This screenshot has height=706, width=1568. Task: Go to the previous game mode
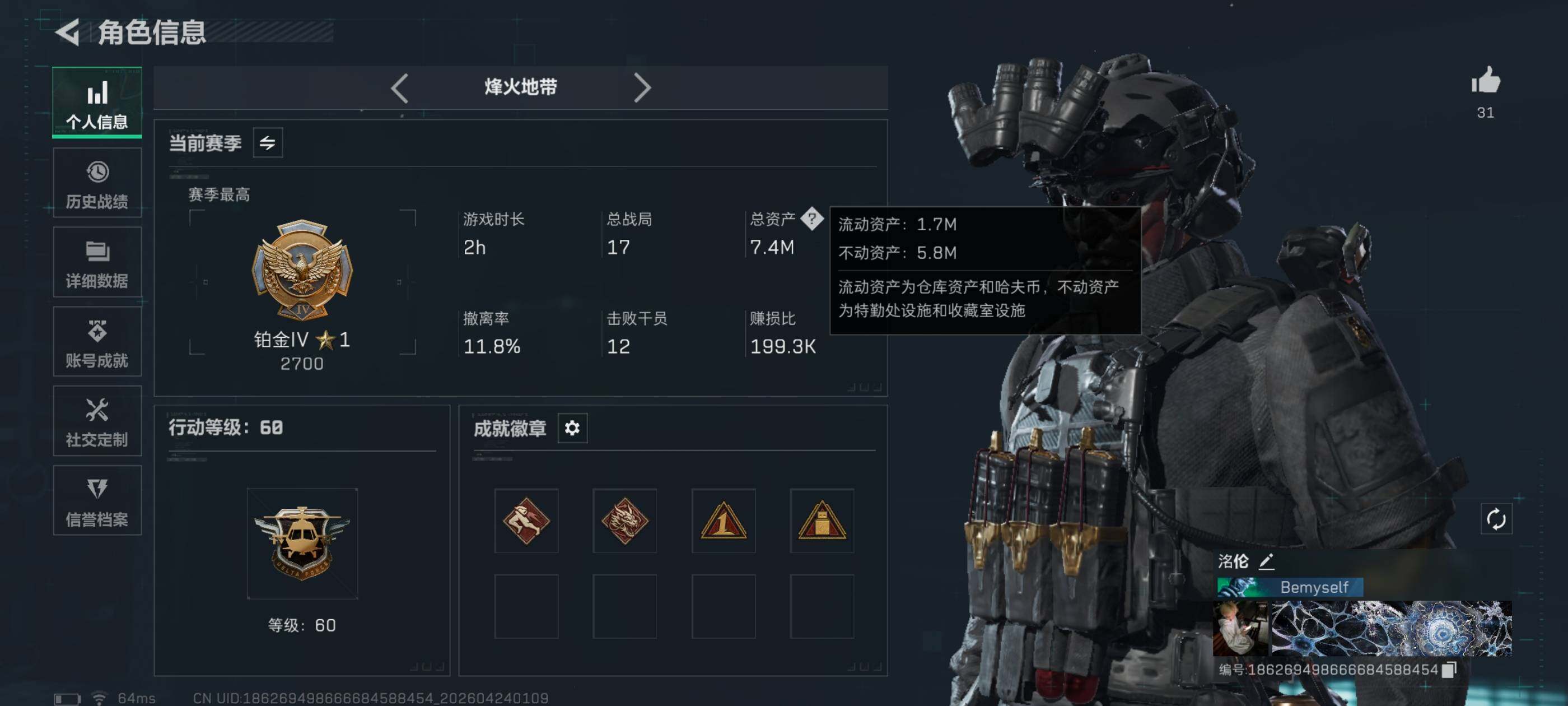point(399,89)
